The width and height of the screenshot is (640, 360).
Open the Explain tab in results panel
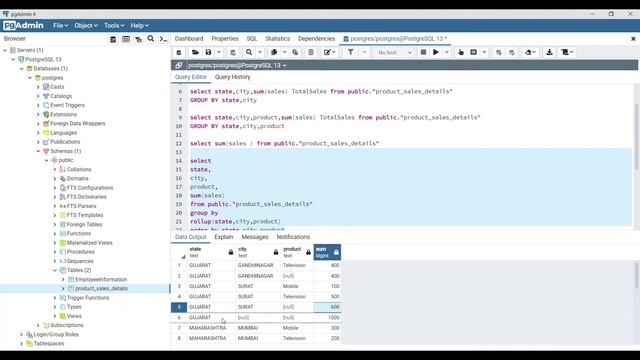tap(224, 237)
